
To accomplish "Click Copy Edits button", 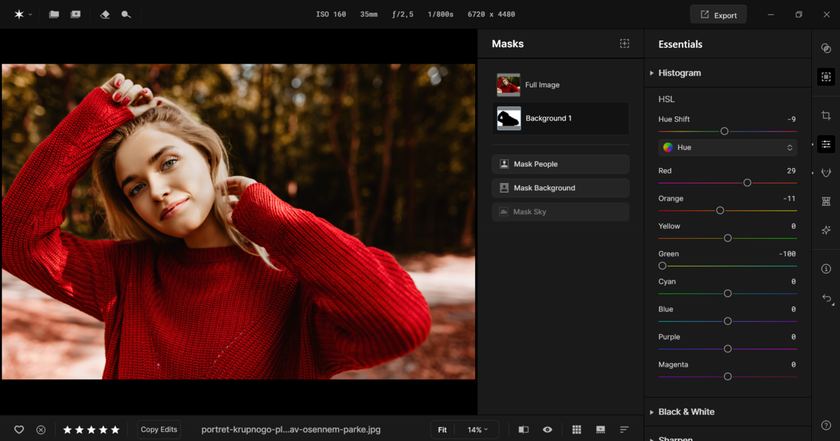I will (x=159, y=429).
